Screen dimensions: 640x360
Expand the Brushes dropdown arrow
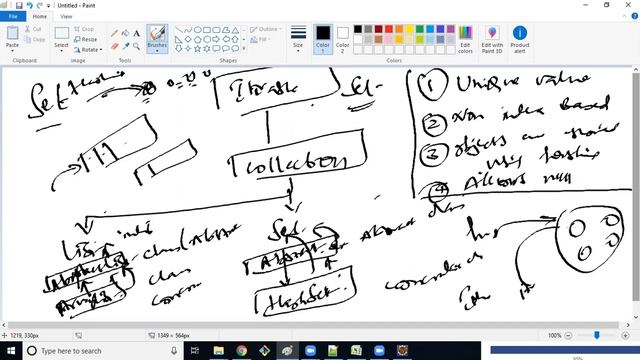[x=157, y=51]
